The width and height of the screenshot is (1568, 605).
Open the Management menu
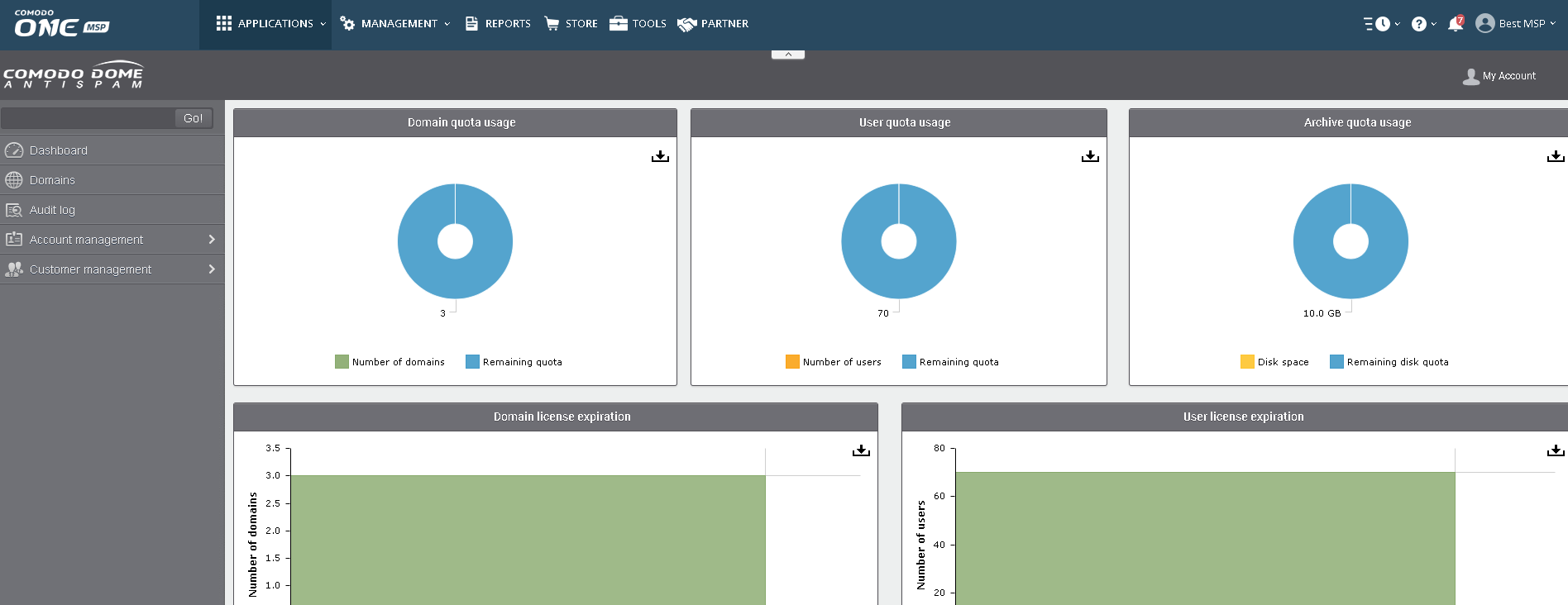(394, 24)
